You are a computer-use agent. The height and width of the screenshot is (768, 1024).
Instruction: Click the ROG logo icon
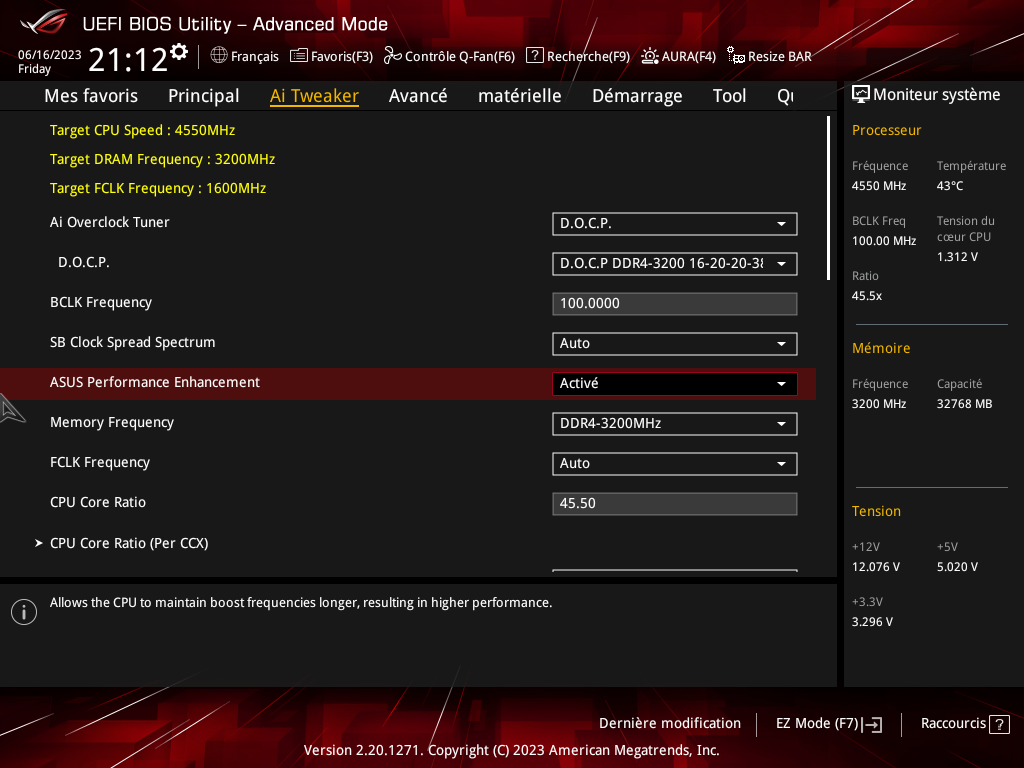[43, 23]
